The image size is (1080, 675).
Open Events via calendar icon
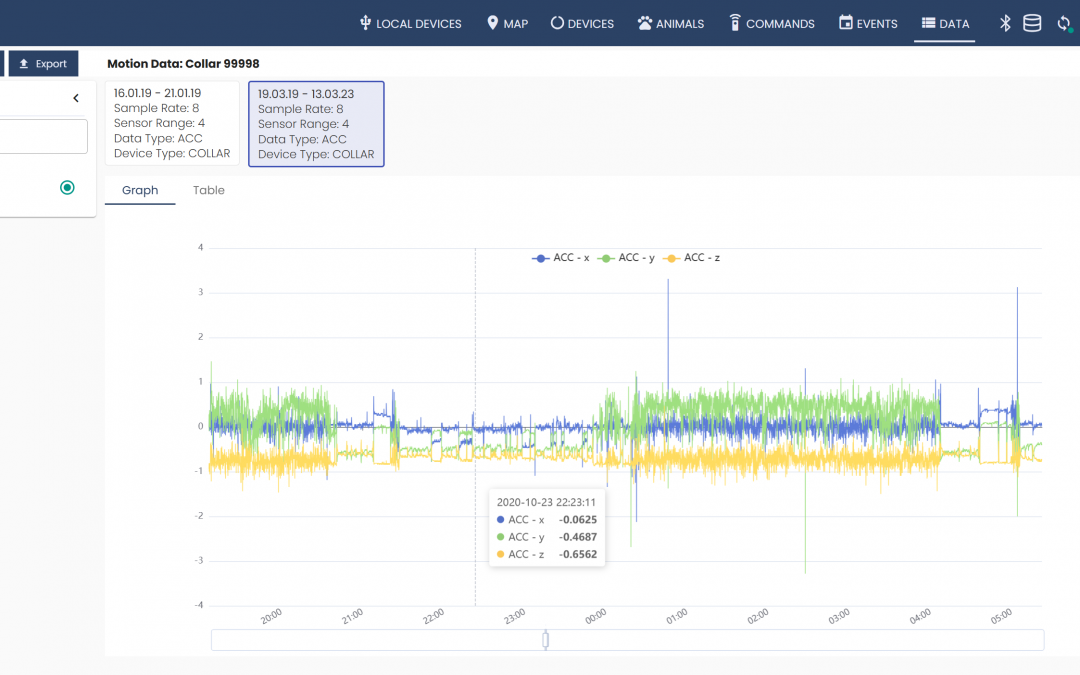click(x=846, y=23)
